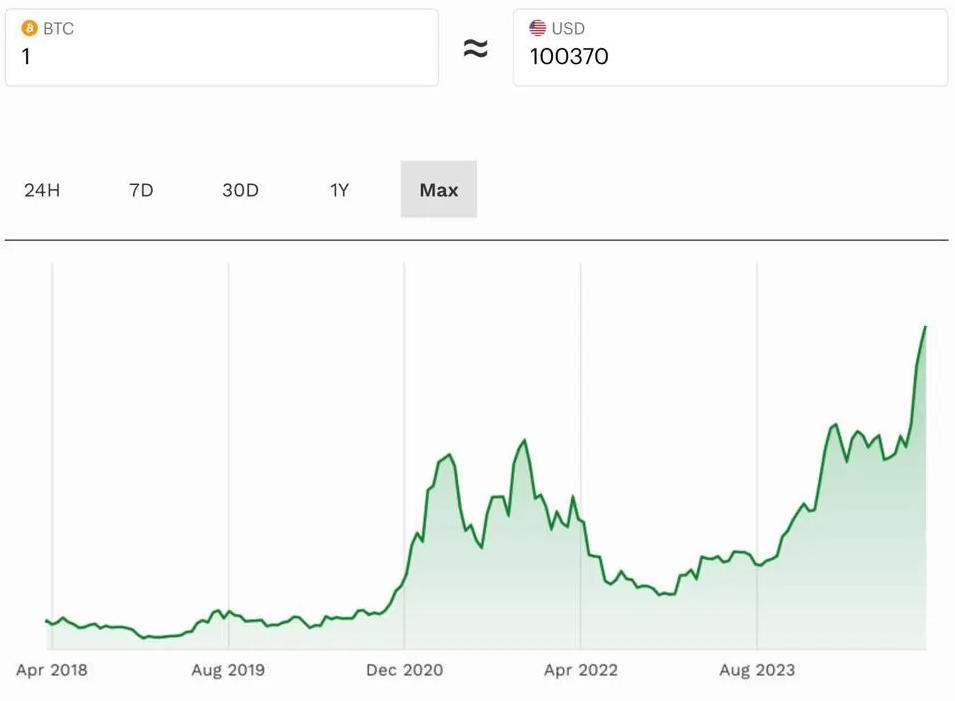Focus the USD amount field showing 100370

[730, 57]
